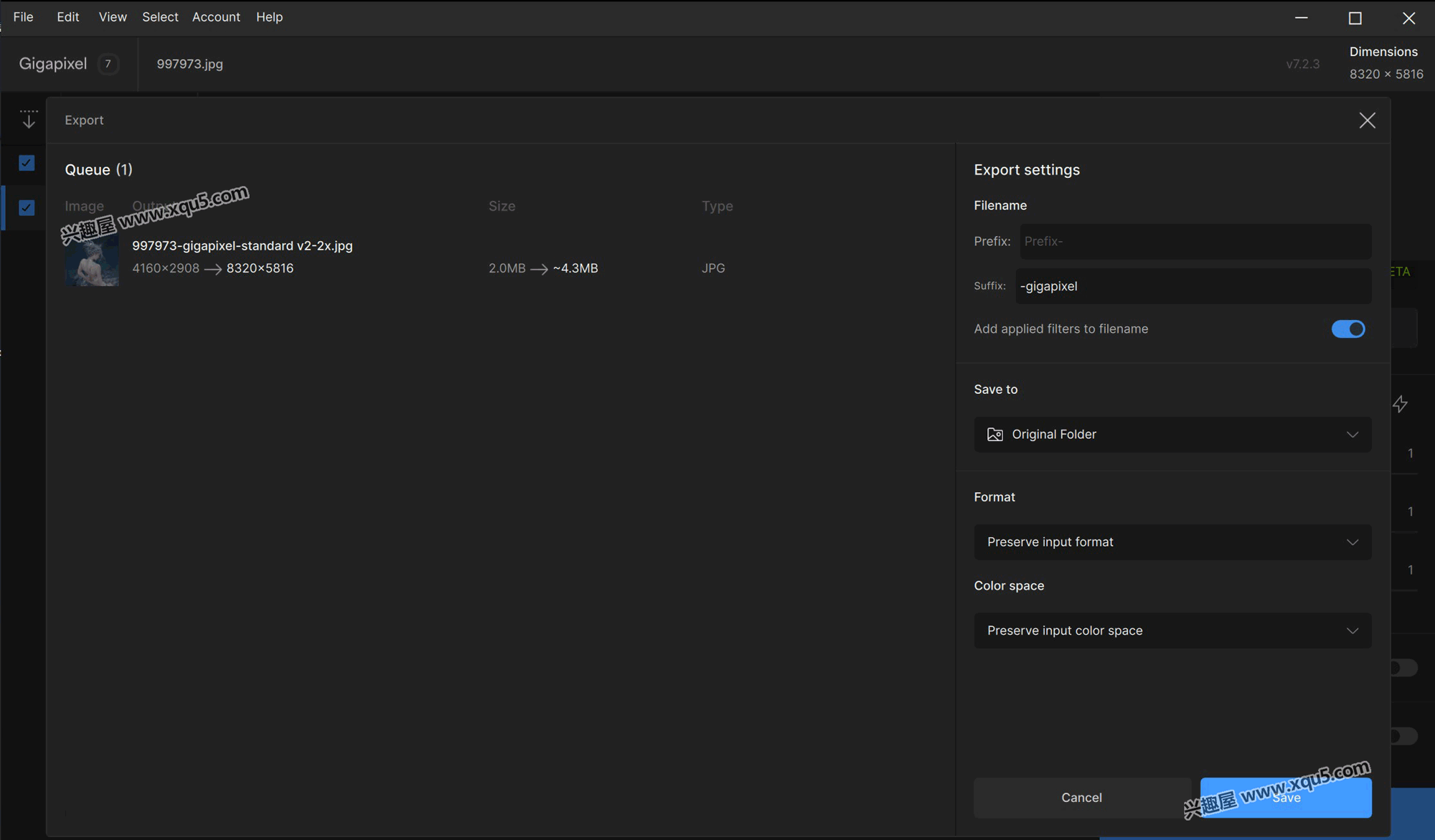Open the File menu
This screenshot has width=1435, height=840.
pyautogui.click(x=23, y=17)
